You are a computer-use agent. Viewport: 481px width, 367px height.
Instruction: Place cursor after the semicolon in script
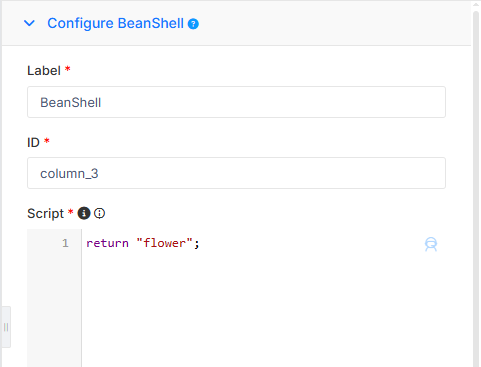coord(201,243)
